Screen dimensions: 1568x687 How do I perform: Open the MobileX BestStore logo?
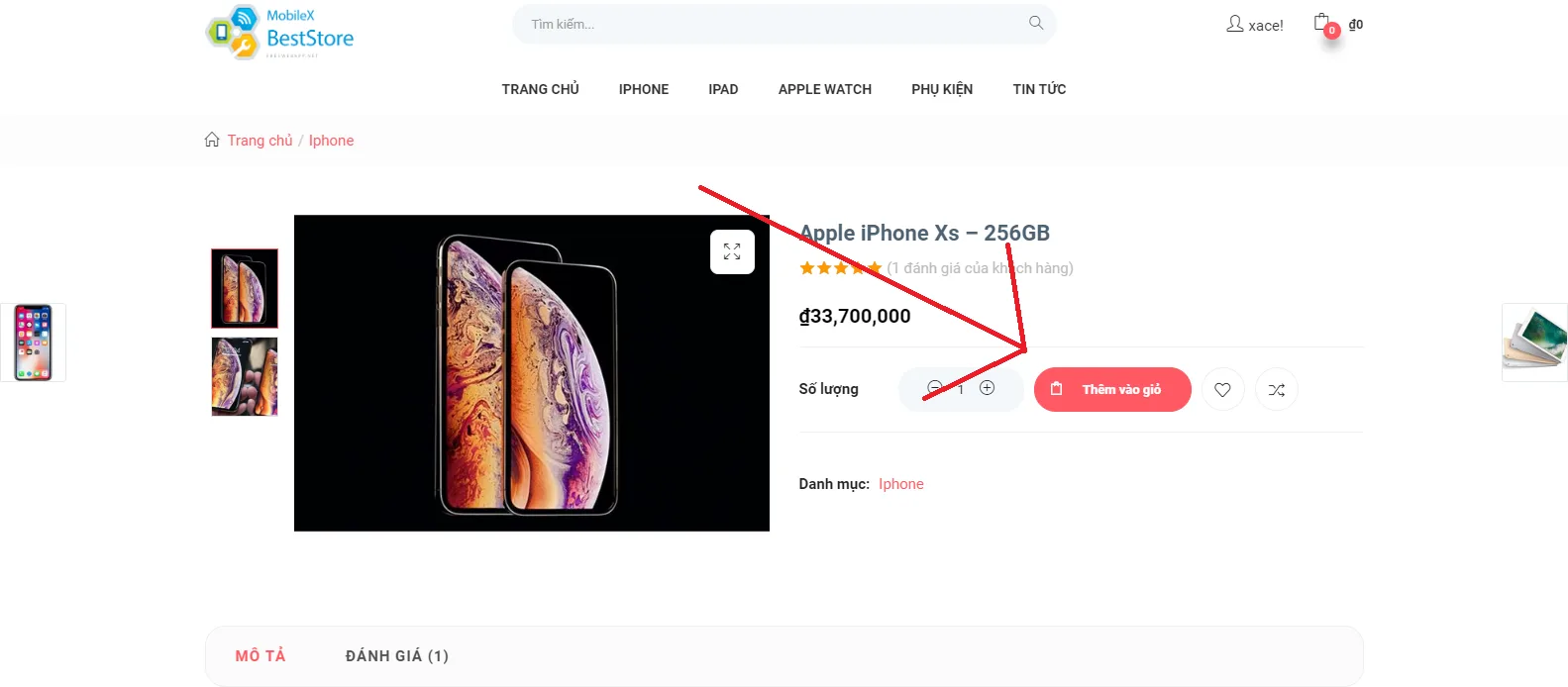[x=279, y=32]
